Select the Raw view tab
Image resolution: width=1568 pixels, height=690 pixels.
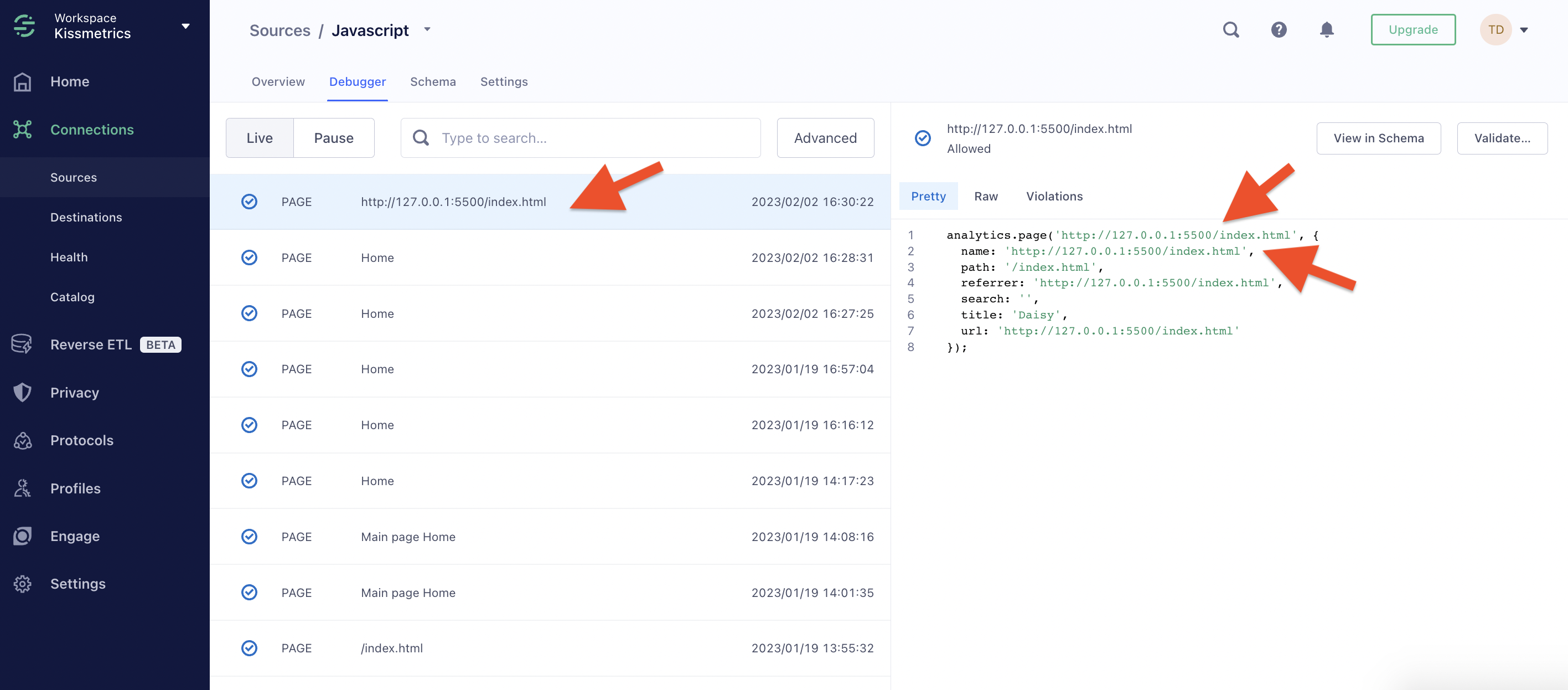(x=986, y=196)
